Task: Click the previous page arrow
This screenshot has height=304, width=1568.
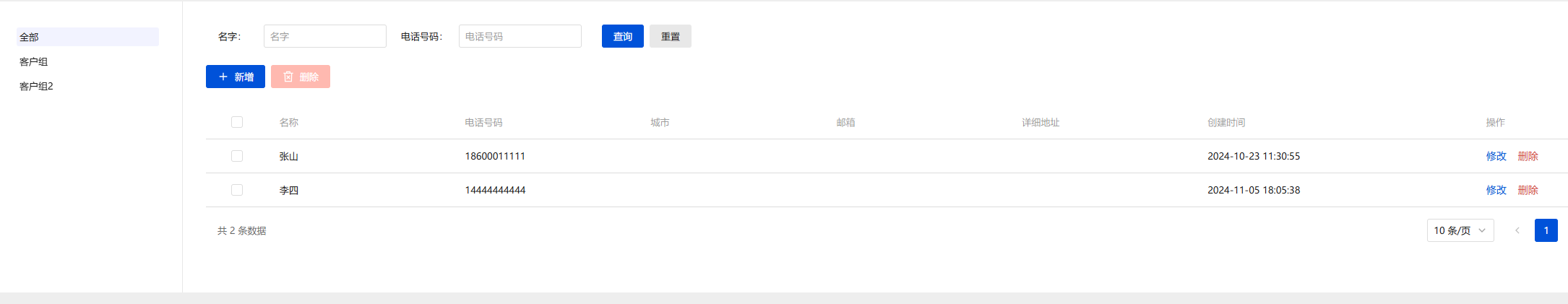Action: tap(1517, 230)
